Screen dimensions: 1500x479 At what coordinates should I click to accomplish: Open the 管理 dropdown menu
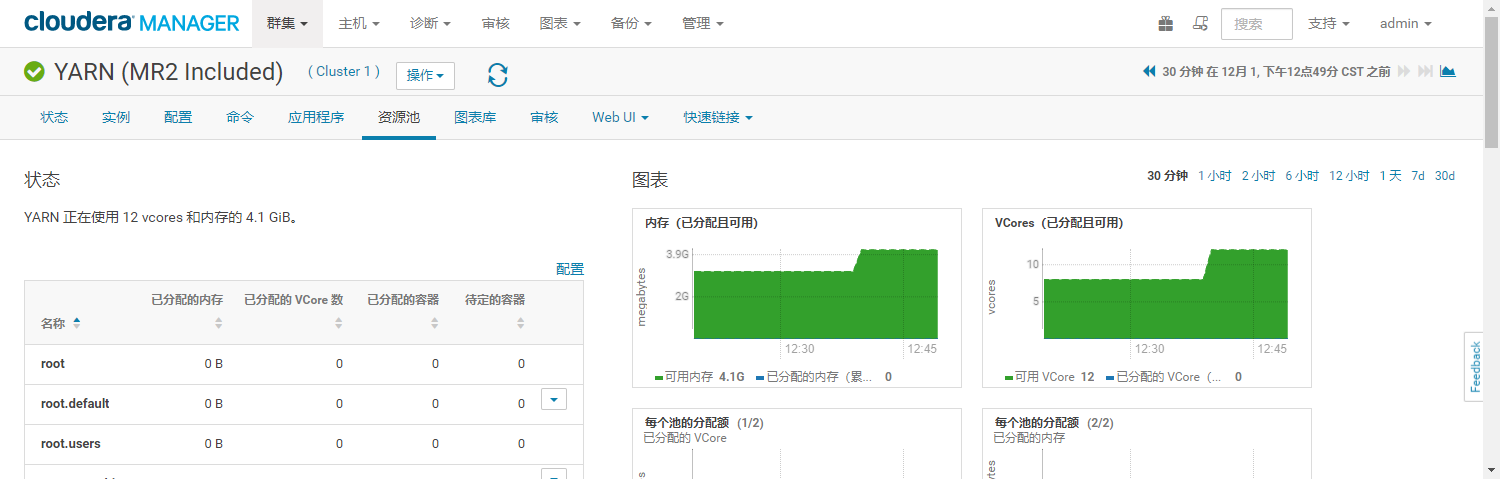click(703, 23)
